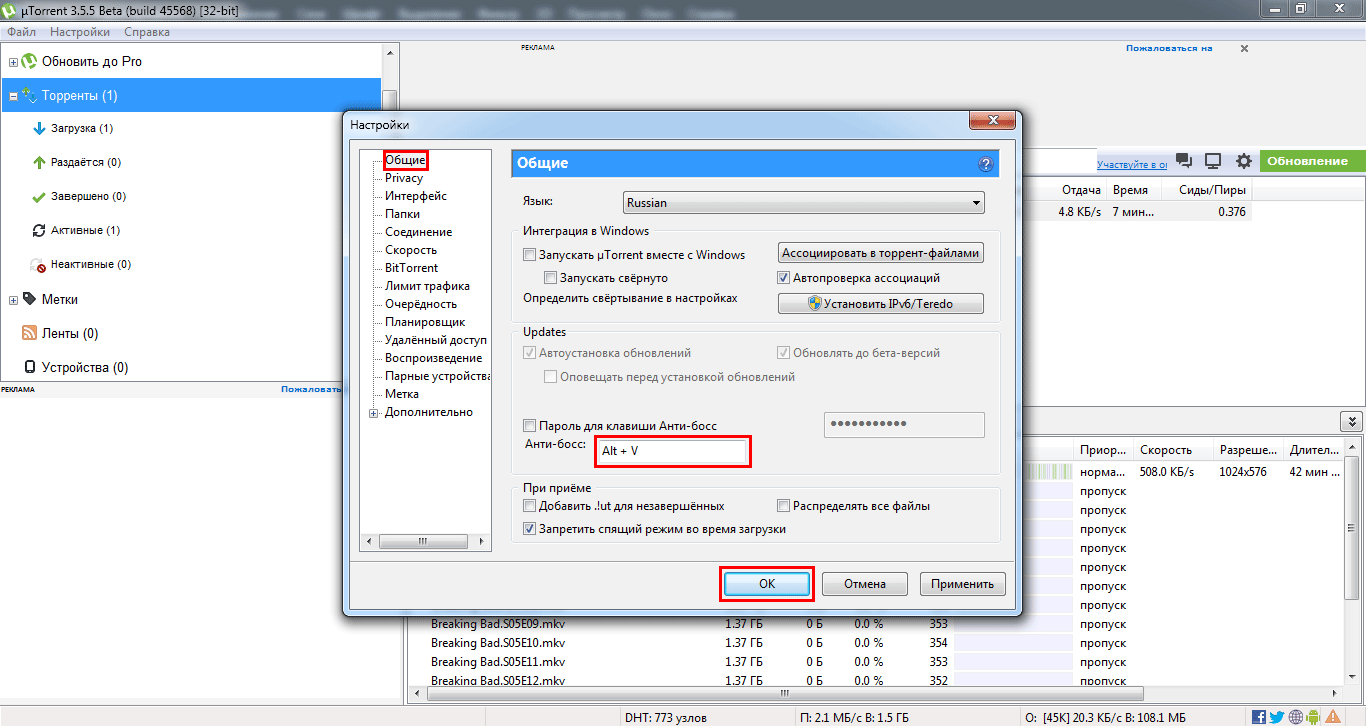Select Соединение settings category
Viewport: 1366px width, 726px height.
tap(418, 232)
